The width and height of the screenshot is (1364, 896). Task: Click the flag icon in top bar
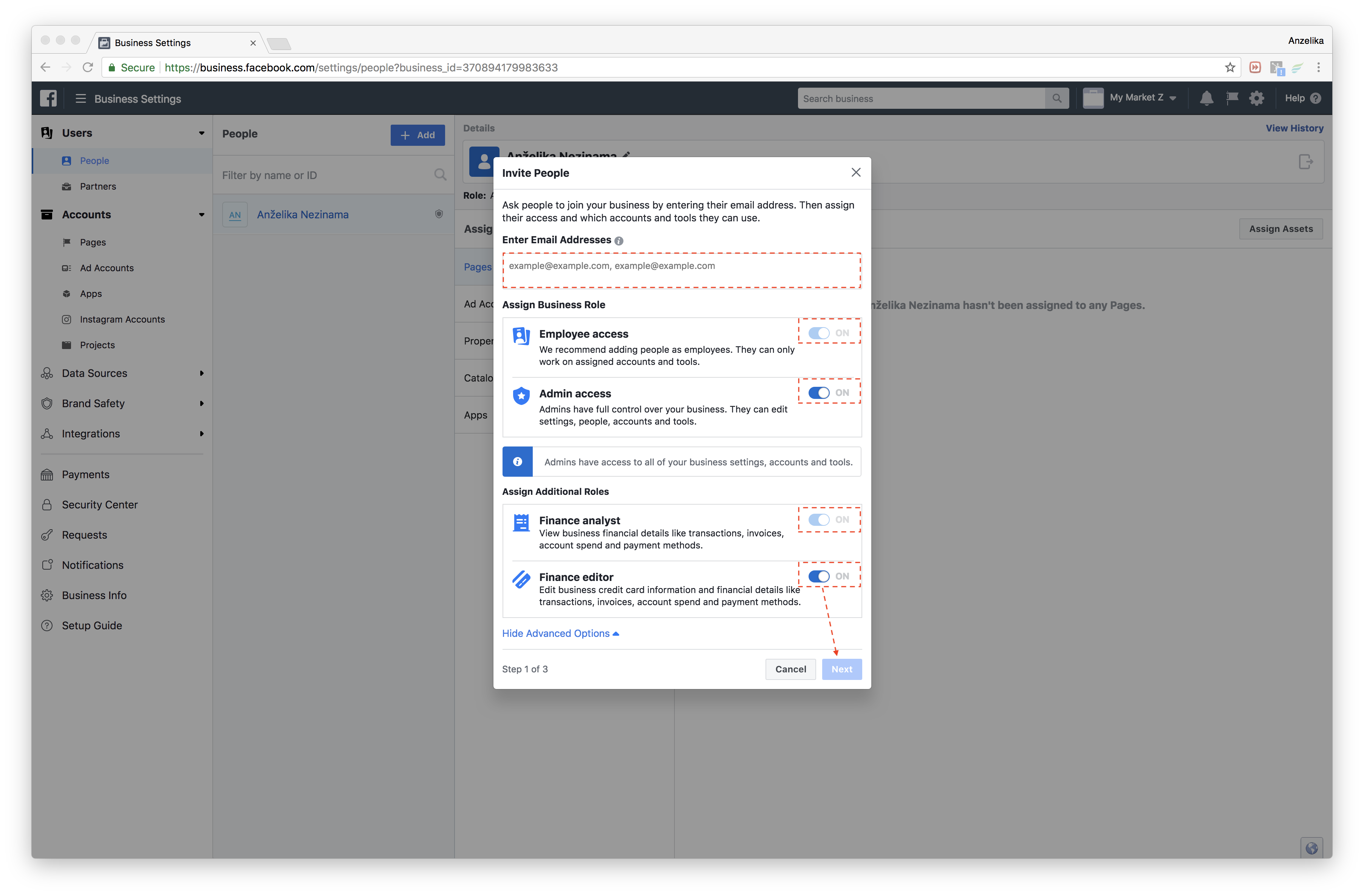(1232, 98)
